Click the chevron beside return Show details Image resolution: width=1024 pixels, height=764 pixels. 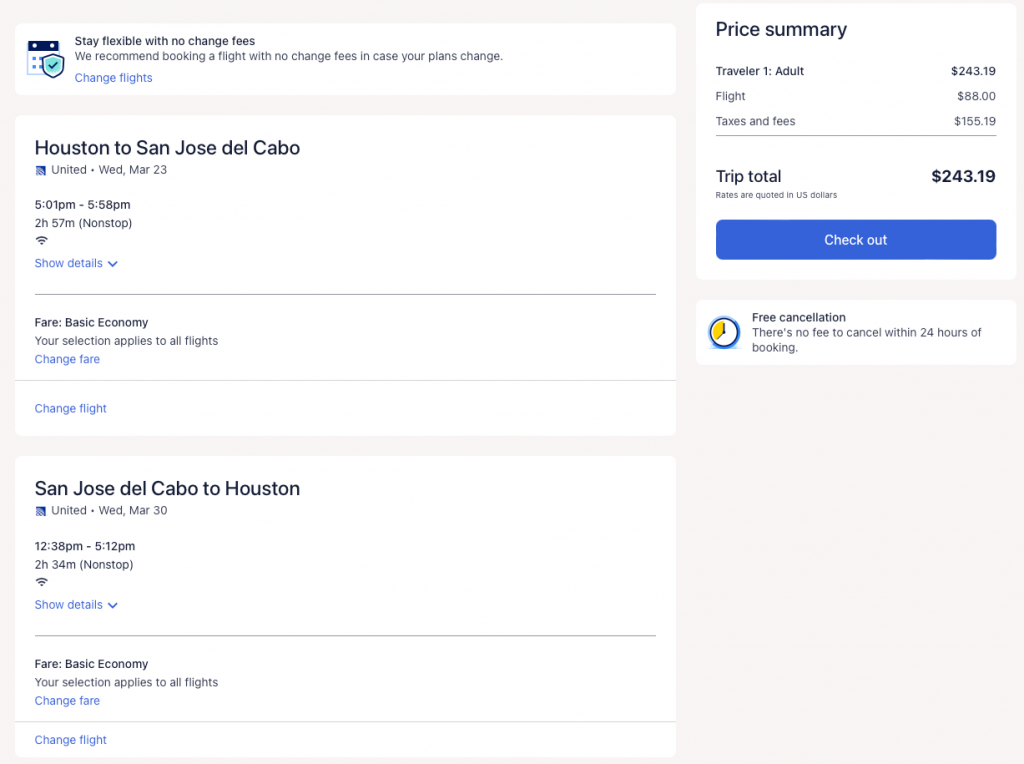pos(113,605)
